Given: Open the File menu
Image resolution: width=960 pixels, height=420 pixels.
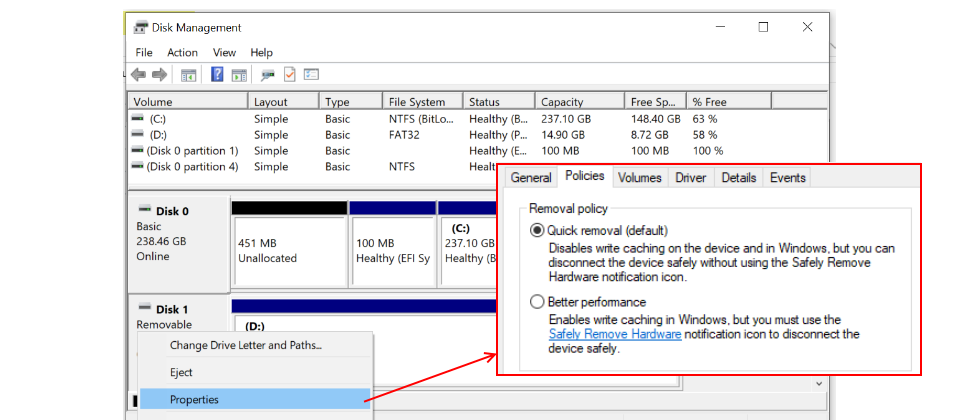Looking at the screenshot, I should 144,52.
